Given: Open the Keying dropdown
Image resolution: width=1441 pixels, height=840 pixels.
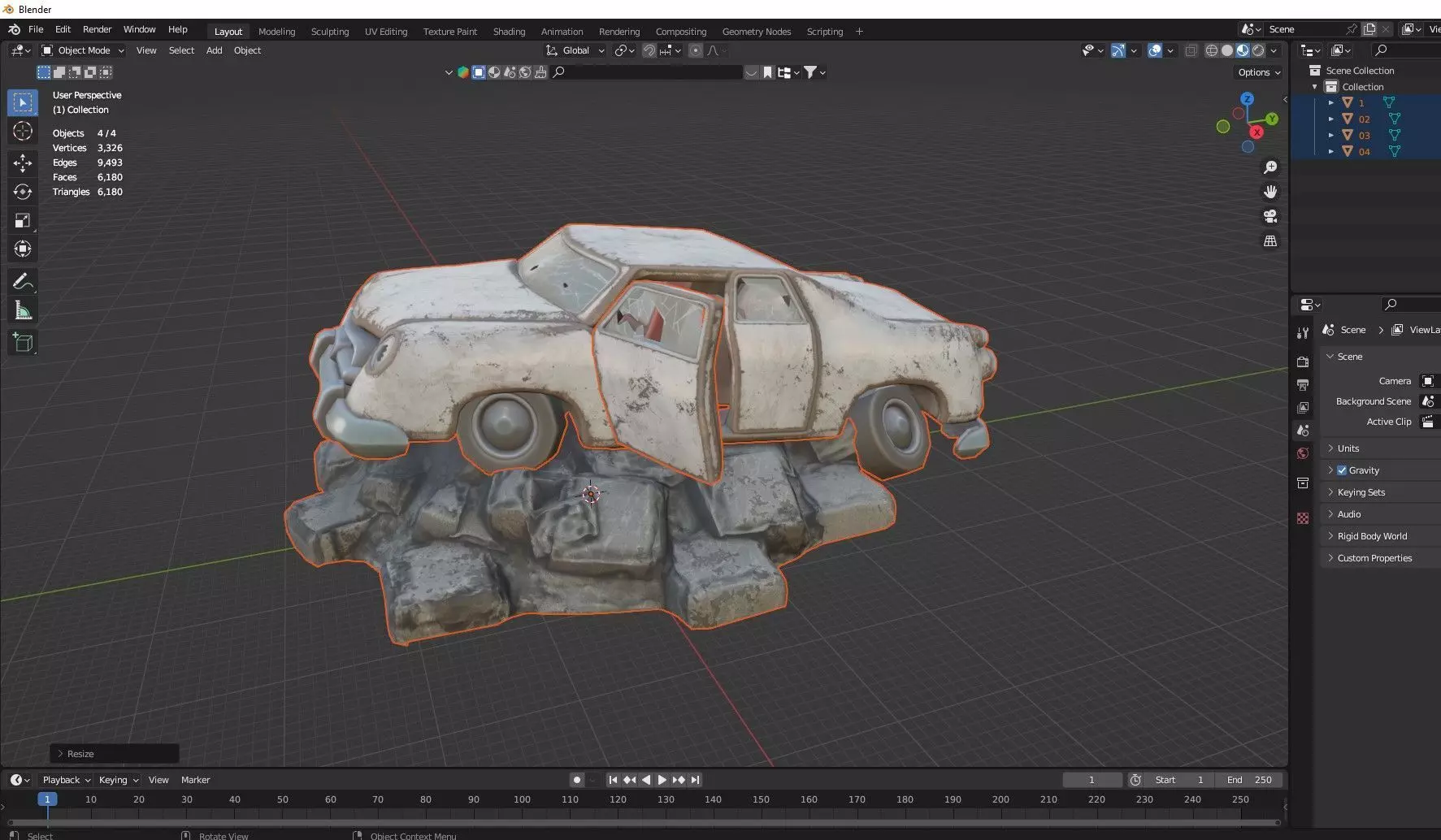Looking at the screenshot, I should click(x=118, y=780).
